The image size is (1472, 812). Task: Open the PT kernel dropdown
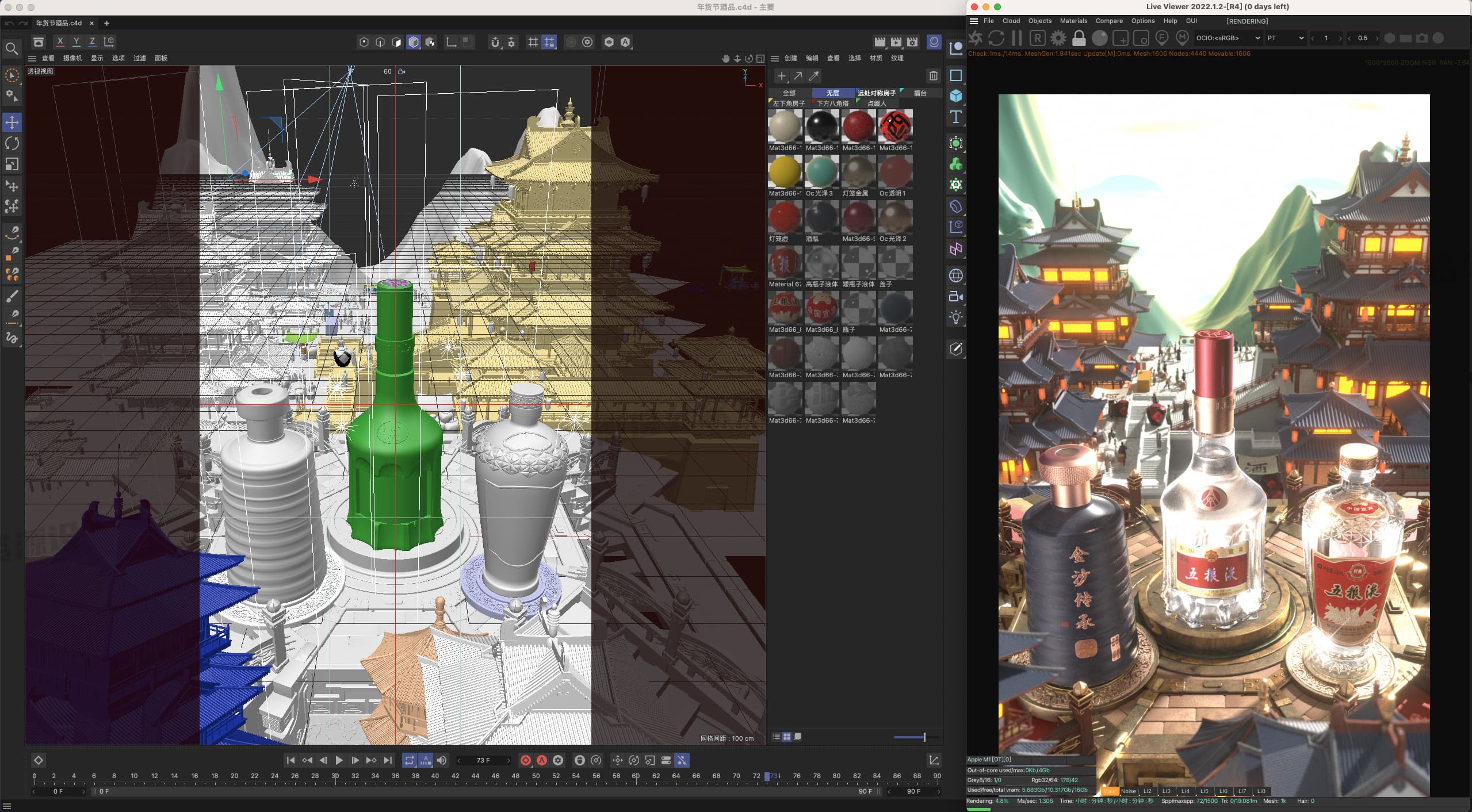coord(1286,38)
